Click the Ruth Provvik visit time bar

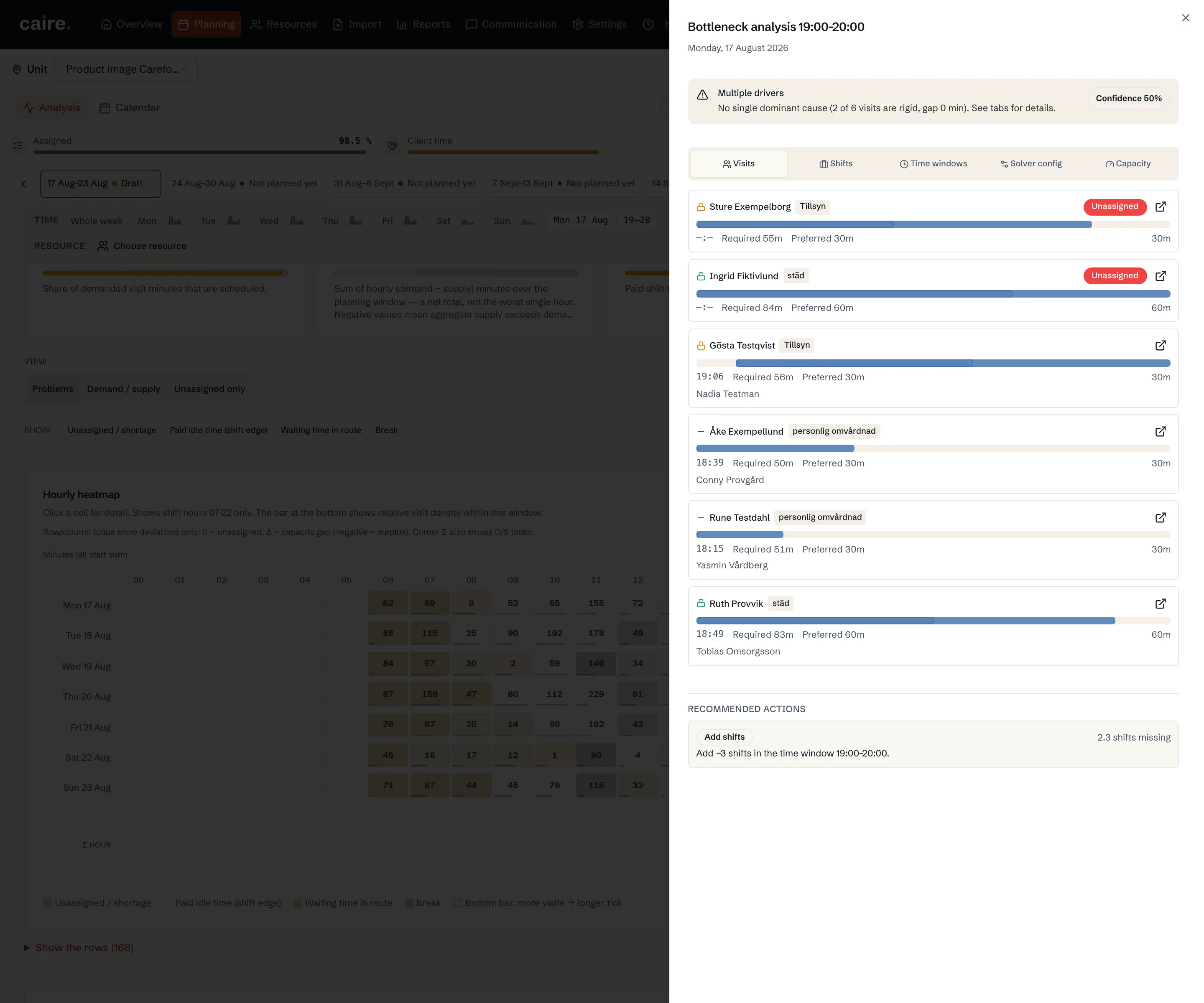coord(933,621)
